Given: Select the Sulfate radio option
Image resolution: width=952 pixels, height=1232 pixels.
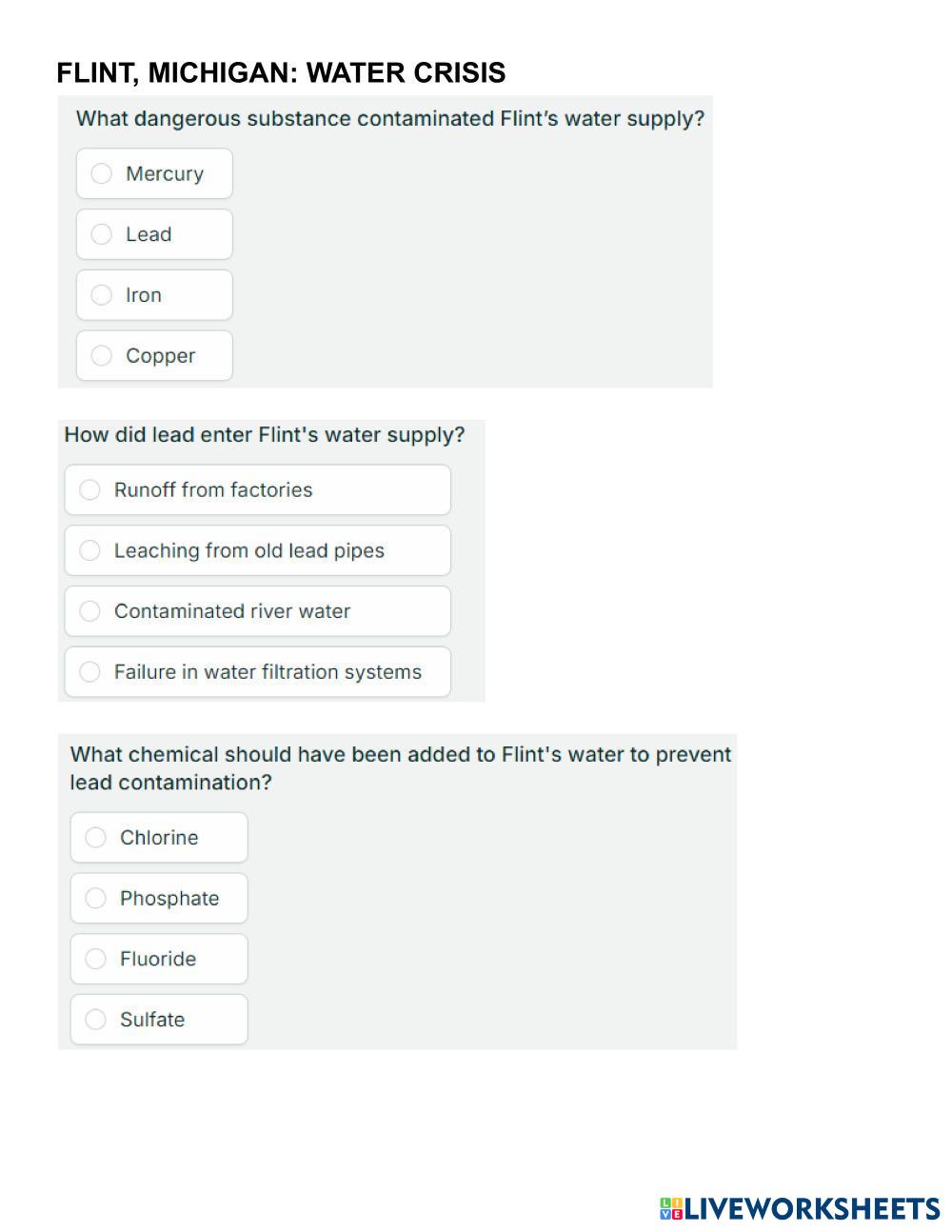Looking at the screenshot, I should click(x=159, y=1020).
